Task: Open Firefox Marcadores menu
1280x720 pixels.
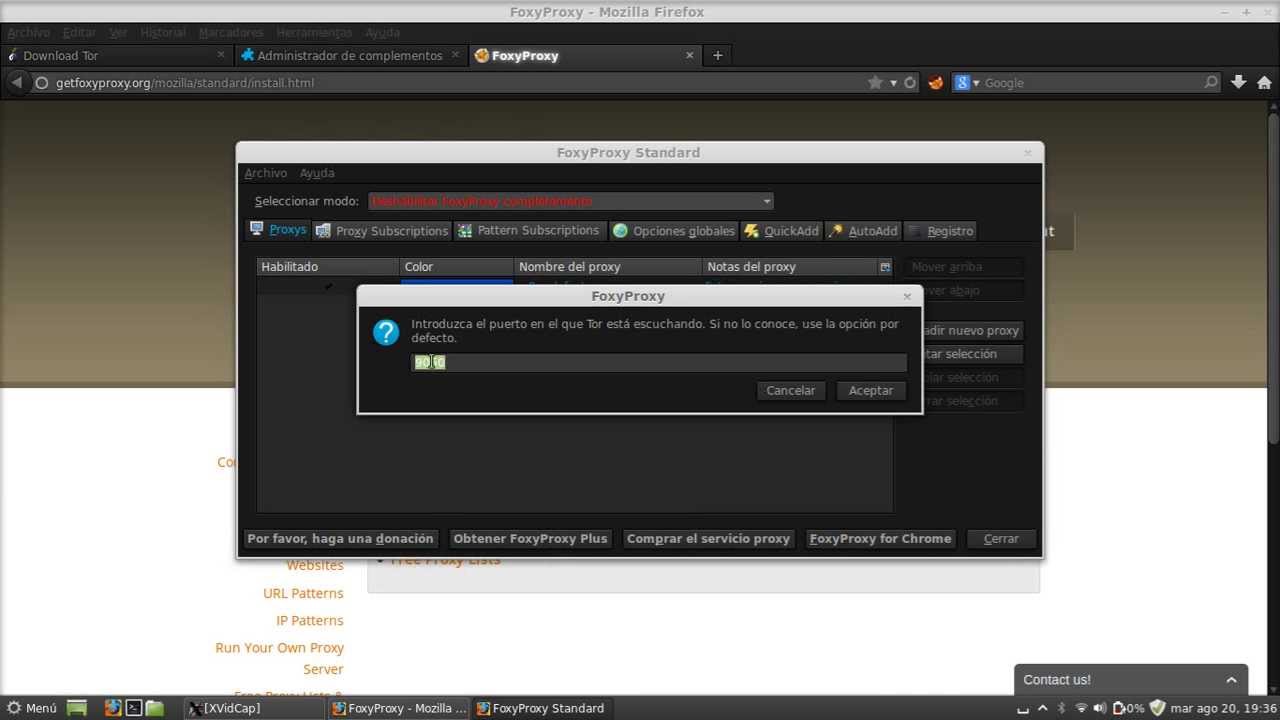Action: 231,32
